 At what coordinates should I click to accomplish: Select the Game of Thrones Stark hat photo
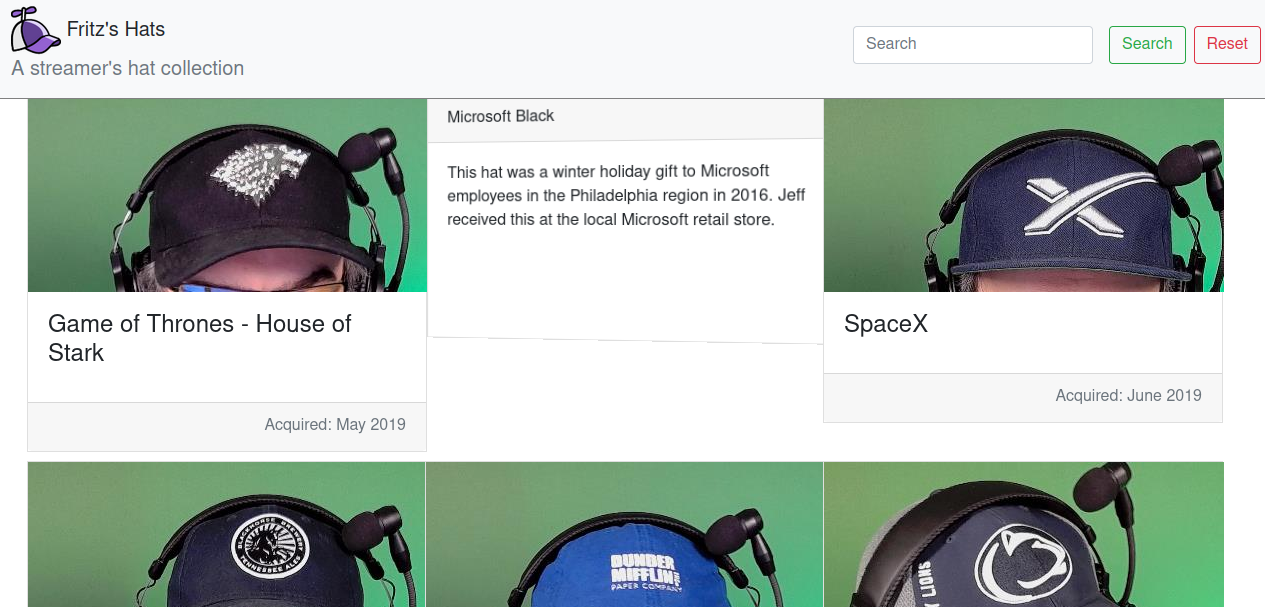[227, 195]
